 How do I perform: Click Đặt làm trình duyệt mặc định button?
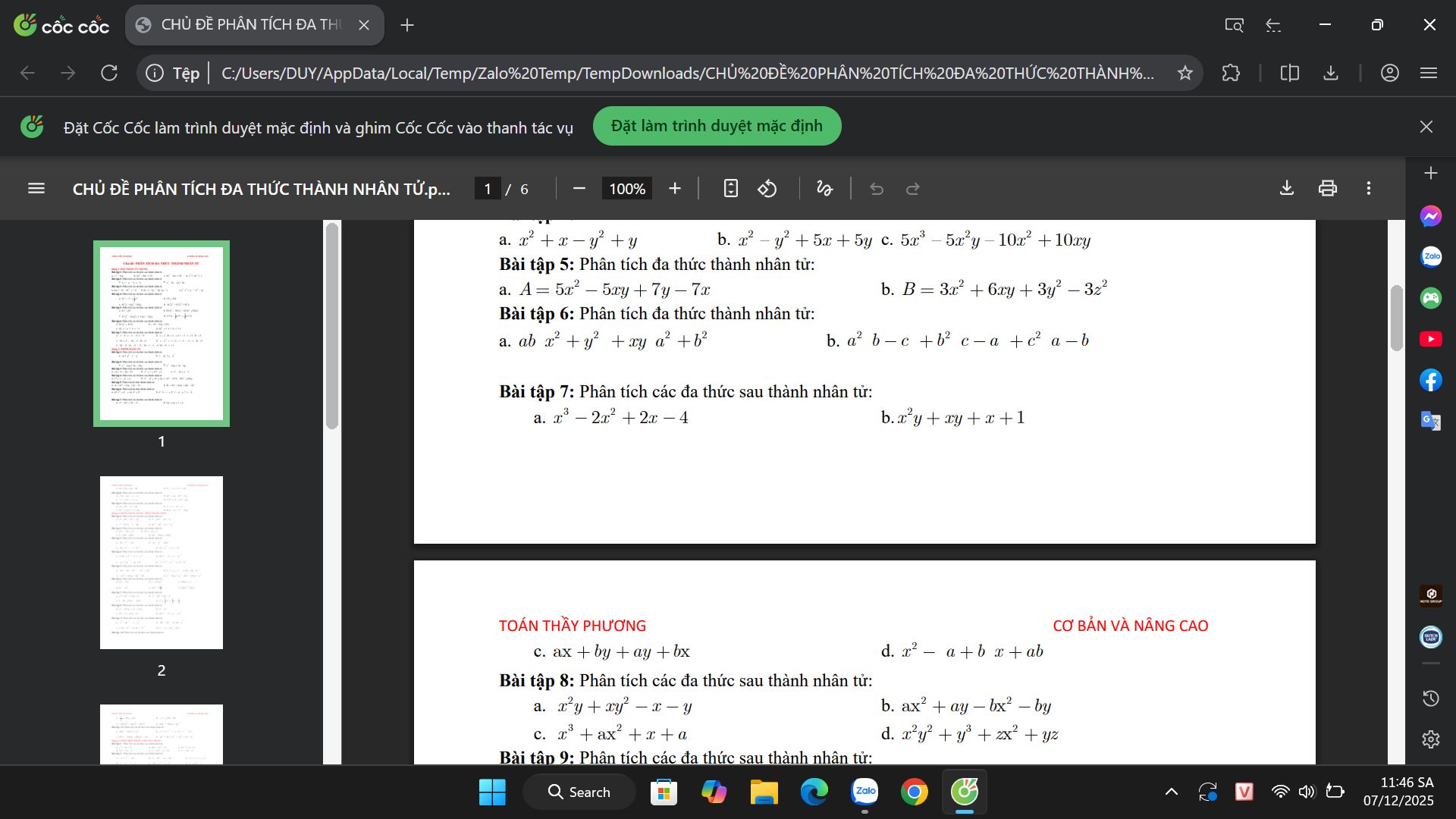(x=717, y=126)
